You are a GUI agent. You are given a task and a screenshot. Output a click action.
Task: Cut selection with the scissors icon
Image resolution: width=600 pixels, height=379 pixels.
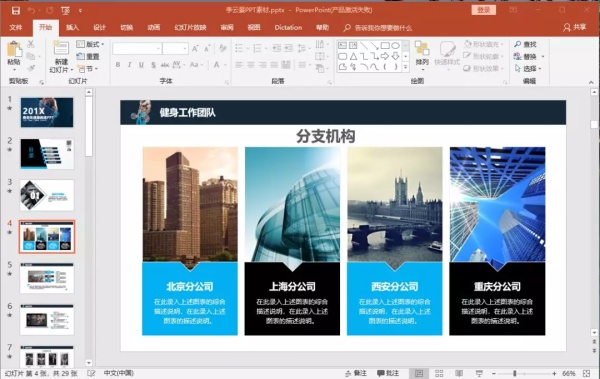31,44
